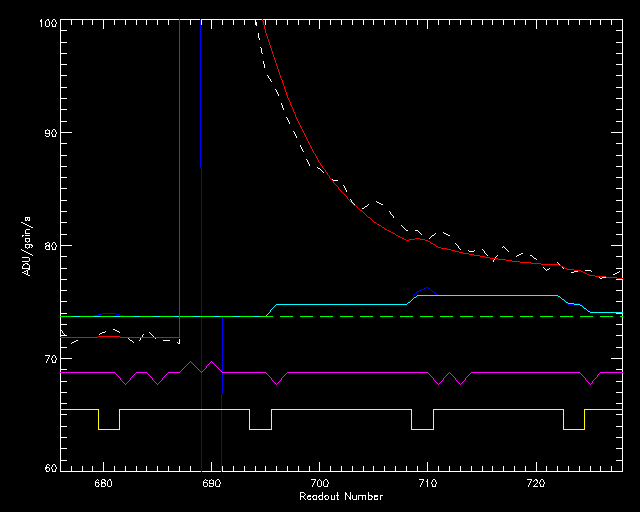Click y-axis tick label 60
Screen dimensions: 640x512
(x=51, y=468)
